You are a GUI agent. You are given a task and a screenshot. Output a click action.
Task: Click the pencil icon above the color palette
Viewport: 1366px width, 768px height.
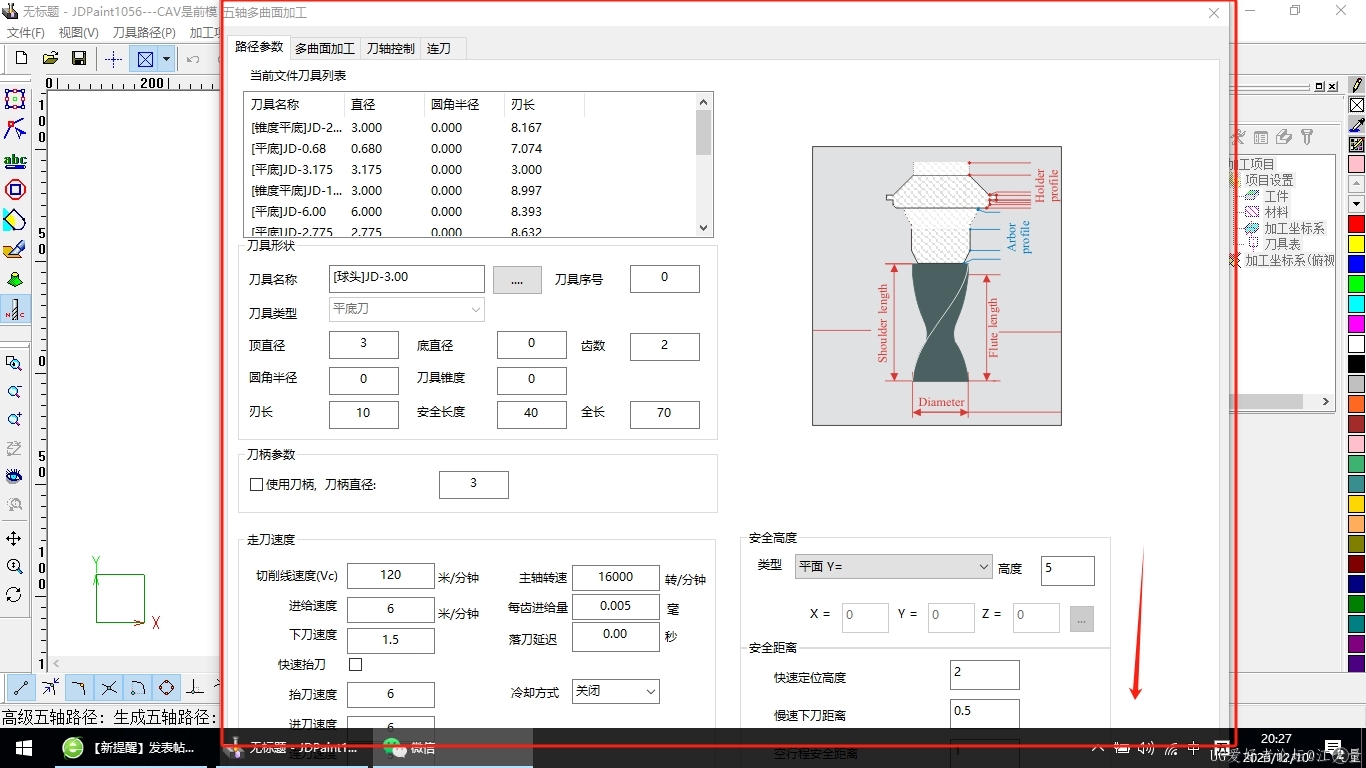pos(1357,86)
